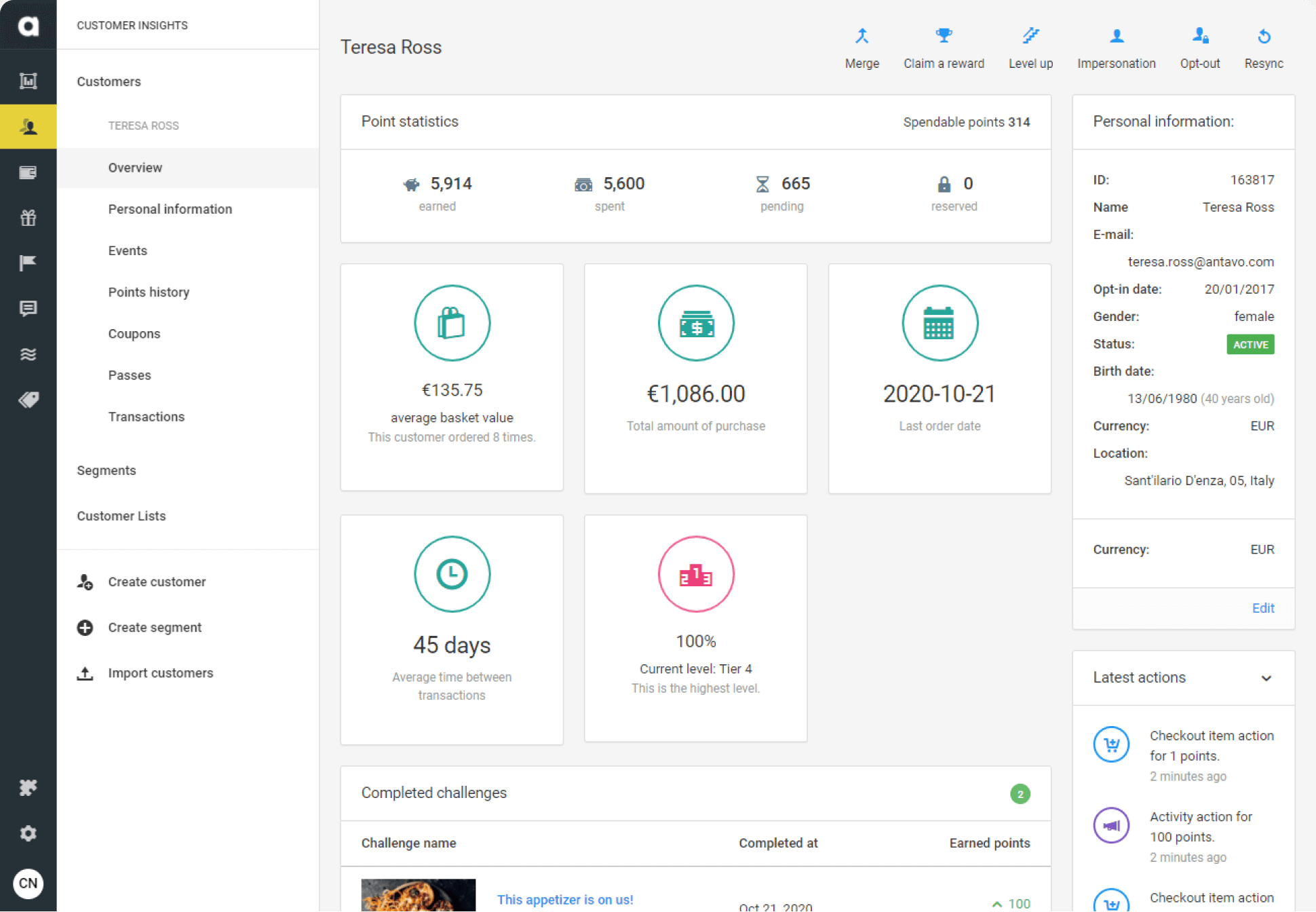Open the Impersonation tool for Teresa Ross
The width and height of the screenshot is (1316, 912).
(1116, 46)
